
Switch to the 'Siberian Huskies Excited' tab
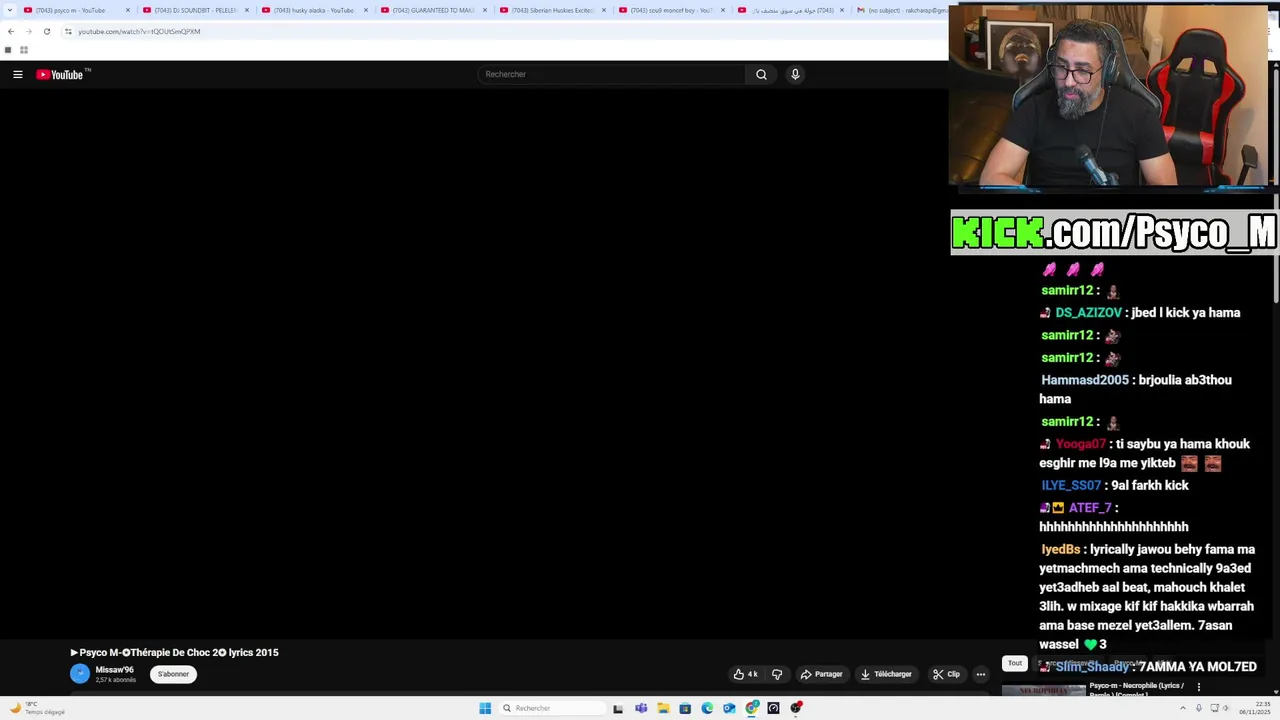(552, 10)
